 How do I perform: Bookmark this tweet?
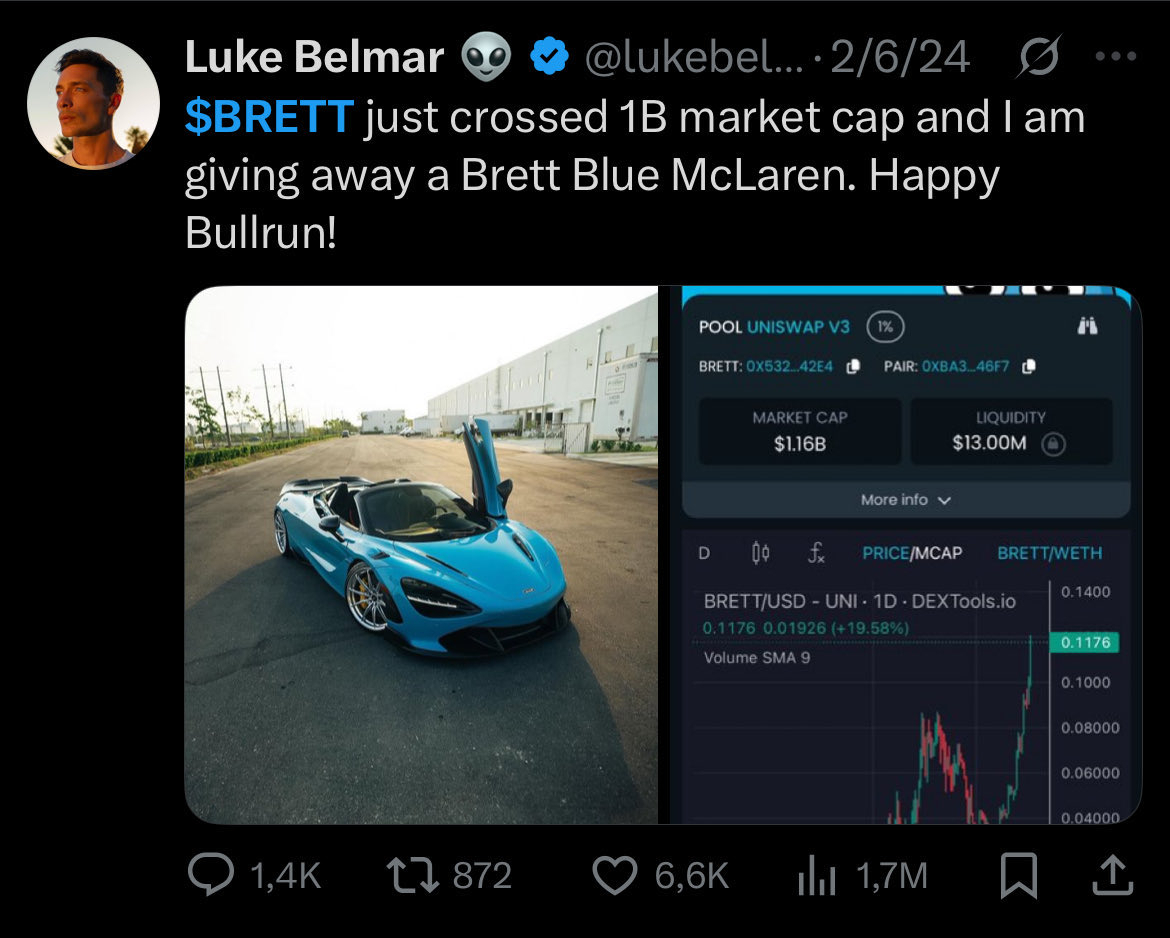[x=1018, y=876]
